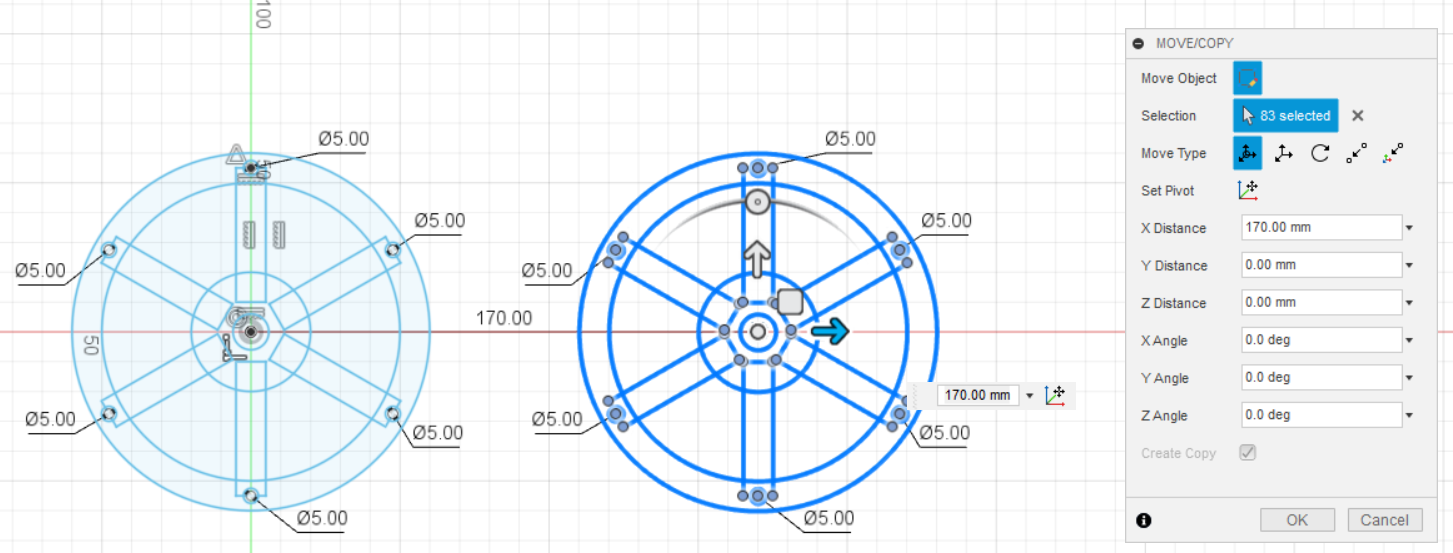The image size is (1453, 553).
Task: Select the Free Move move type
Action: point(1247,153)
